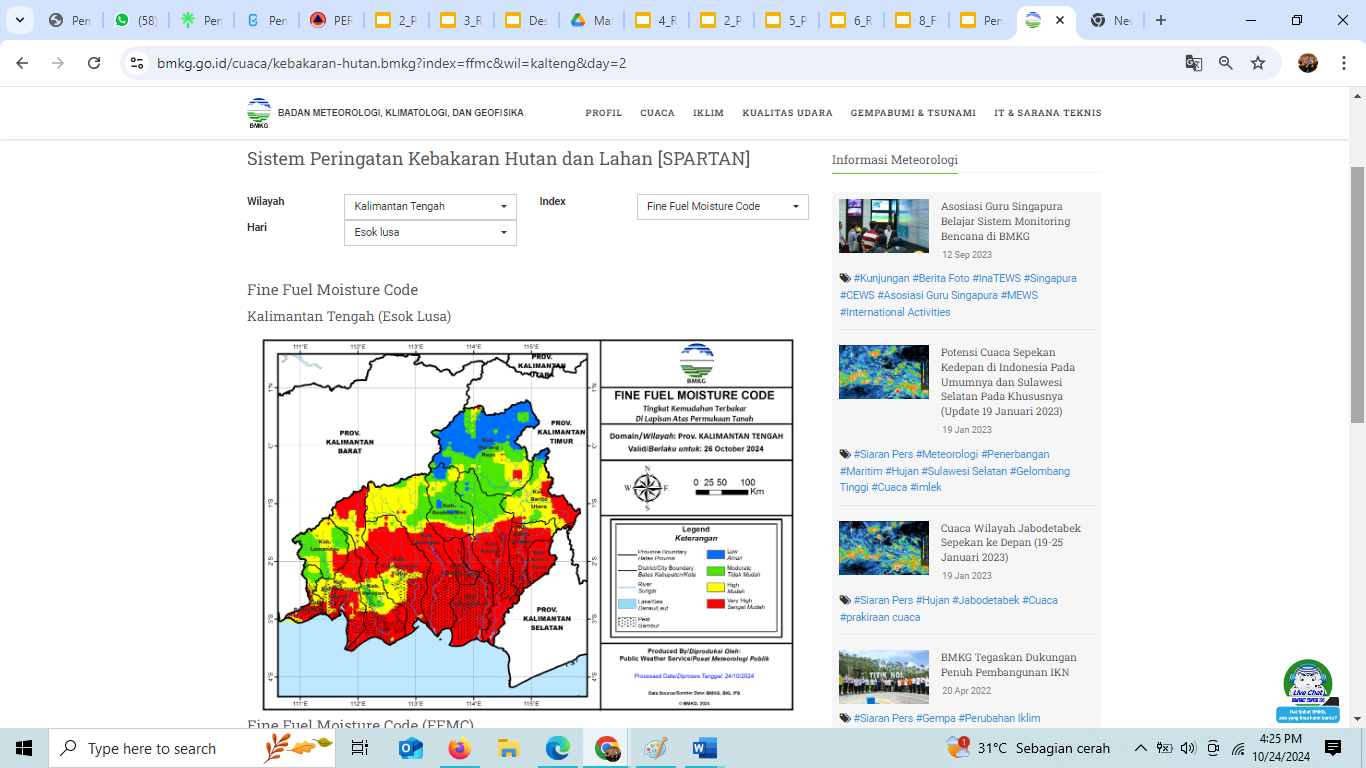Open the IKLIM menu
The width and height of the screenshot is (1366, 768).
coord(708,113)
